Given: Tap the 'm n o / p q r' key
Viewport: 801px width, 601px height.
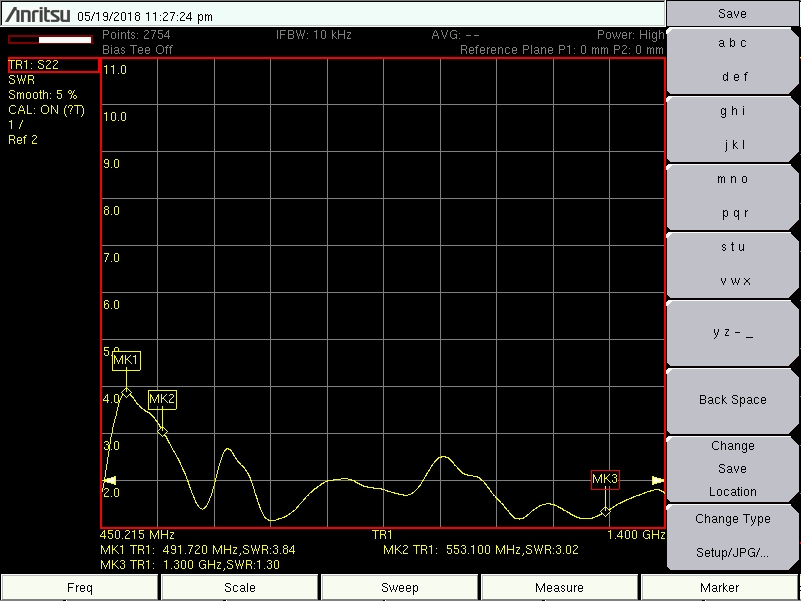Looking at the screenshot, I should coord(732,196).
